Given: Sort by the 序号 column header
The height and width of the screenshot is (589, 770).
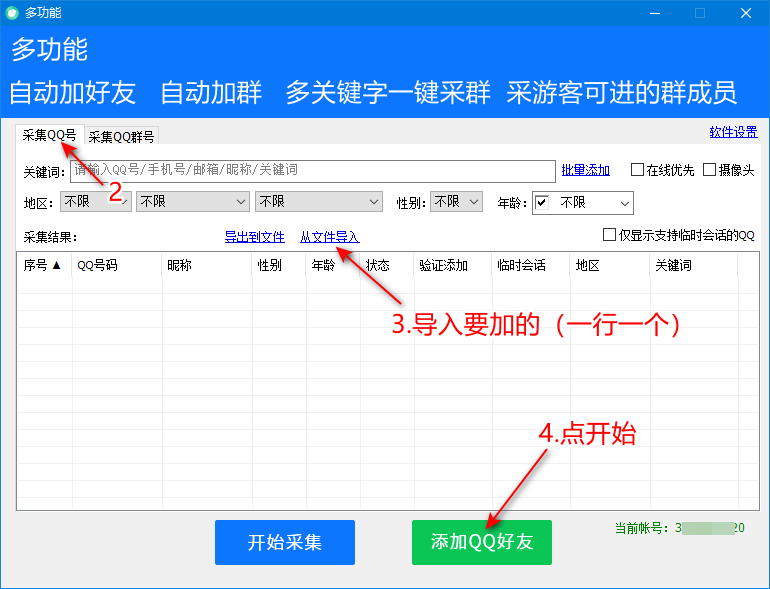Looking at the screenshot, I should 43,265.
